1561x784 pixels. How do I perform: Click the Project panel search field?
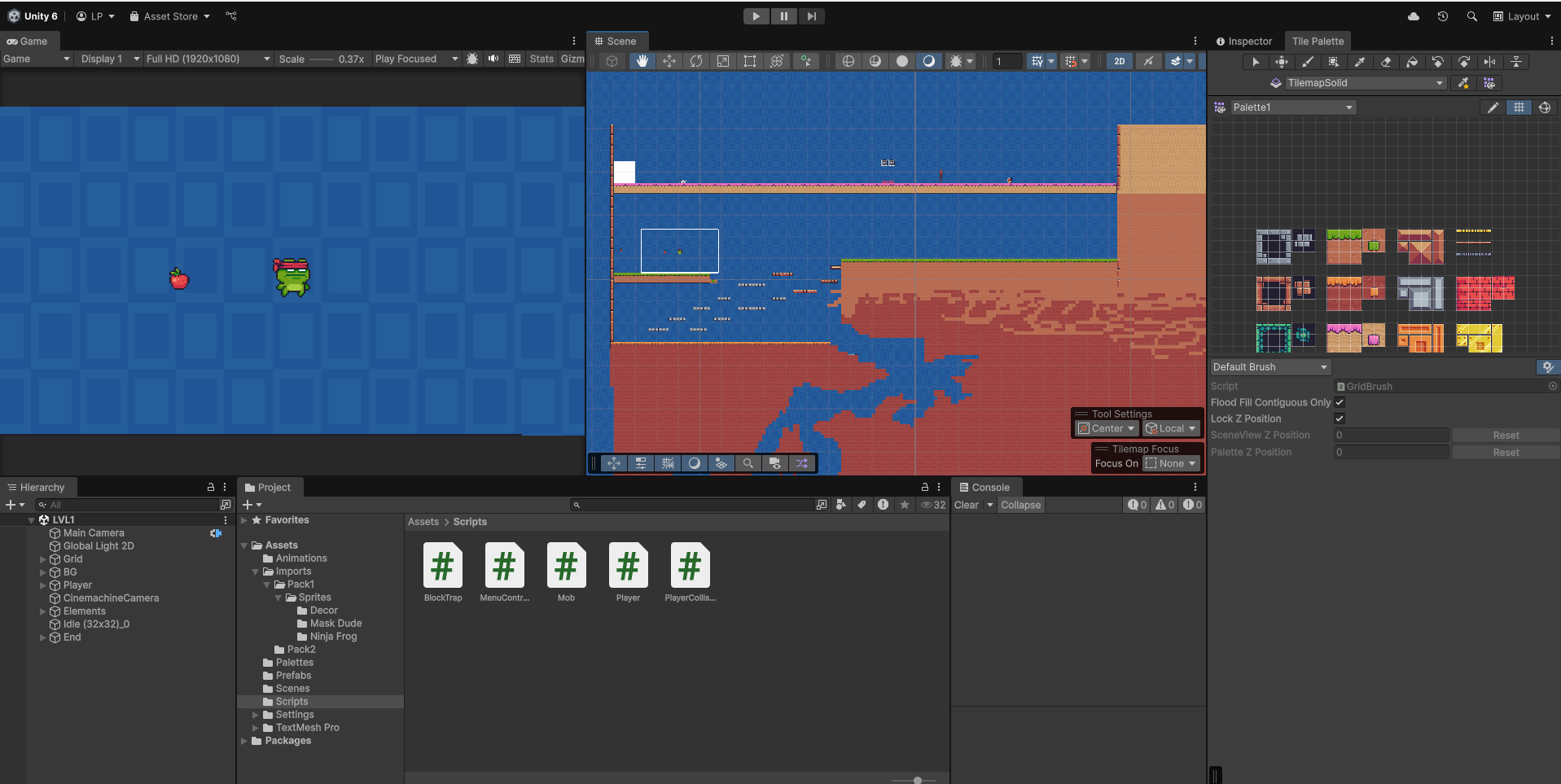pos(692,506)
